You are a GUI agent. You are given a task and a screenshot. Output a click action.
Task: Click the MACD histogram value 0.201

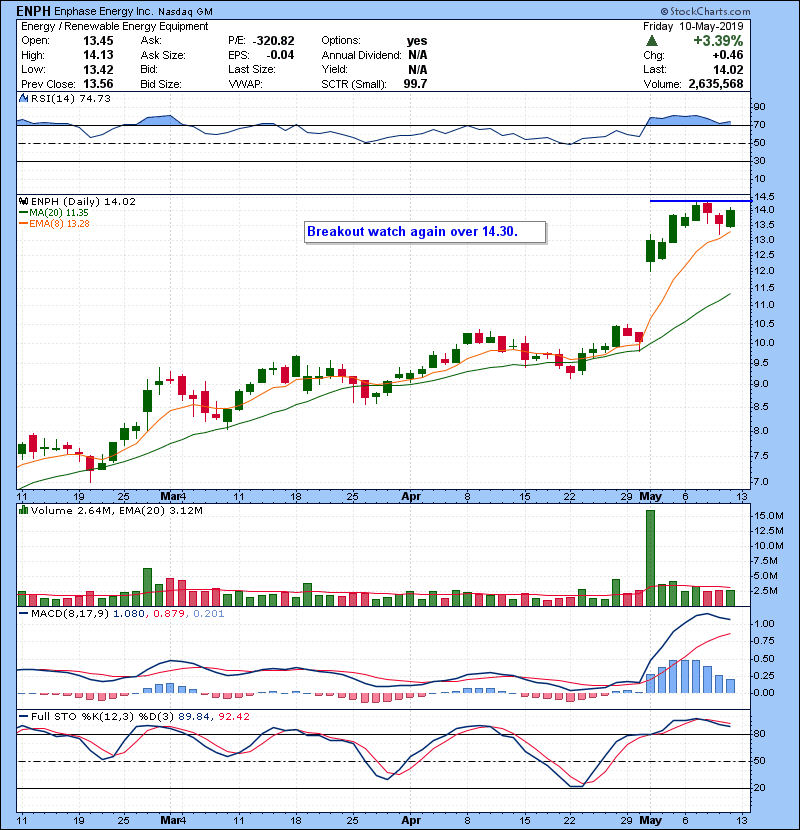tap(209, 614)
